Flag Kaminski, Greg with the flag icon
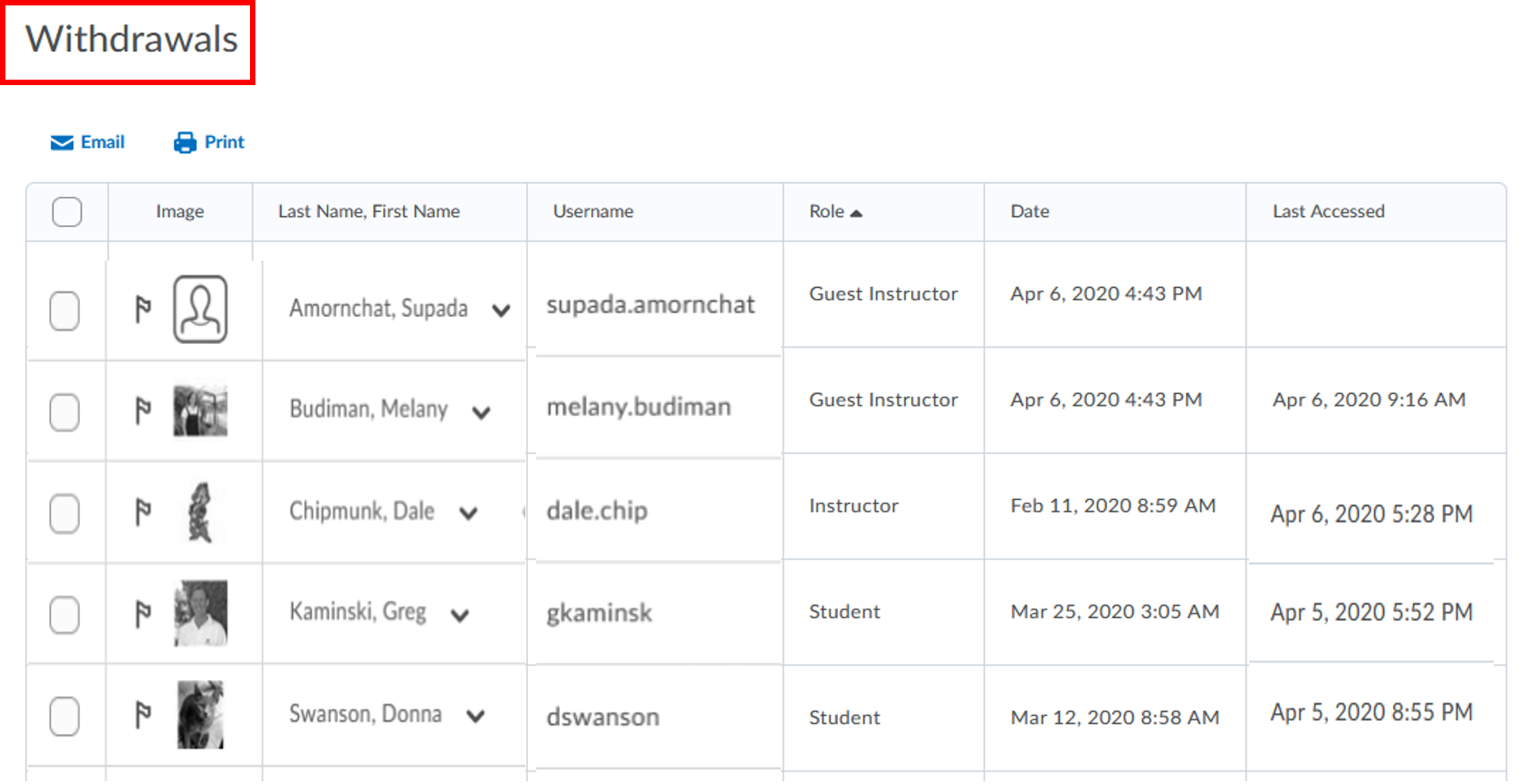Screen dimensions: 1520x784 coord(142,614)
